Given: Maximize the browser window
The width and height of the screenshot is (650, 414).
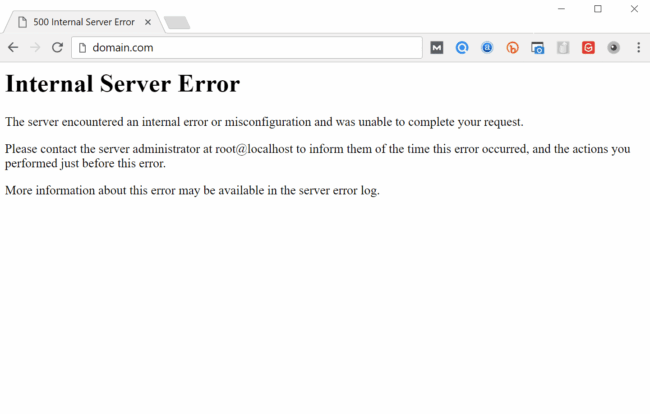Looking at the screenshot, I should pyautogui.click(x=598, y=9).
